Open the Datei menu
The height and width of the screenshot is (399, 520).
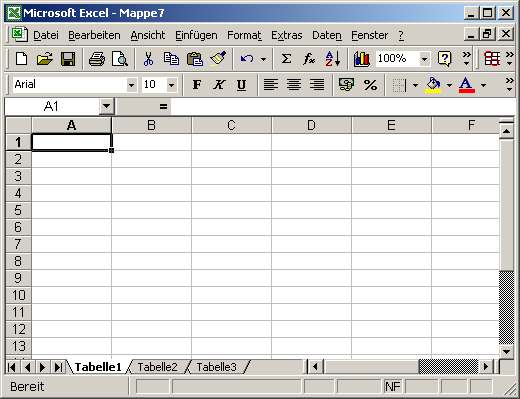pos(46,35)
